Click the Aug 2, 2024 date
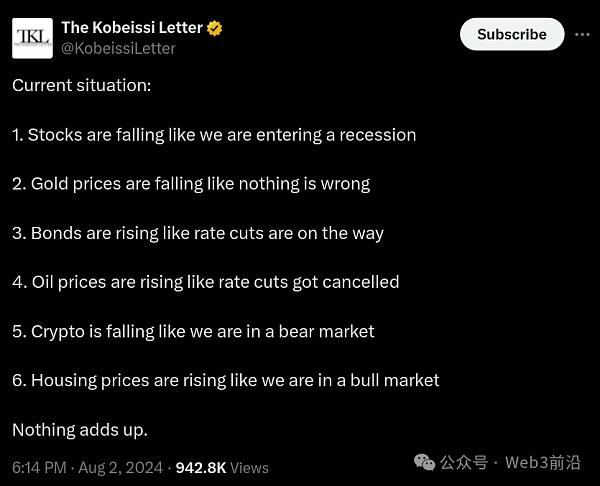Screen dimensions: 600x486 (121, 468)
